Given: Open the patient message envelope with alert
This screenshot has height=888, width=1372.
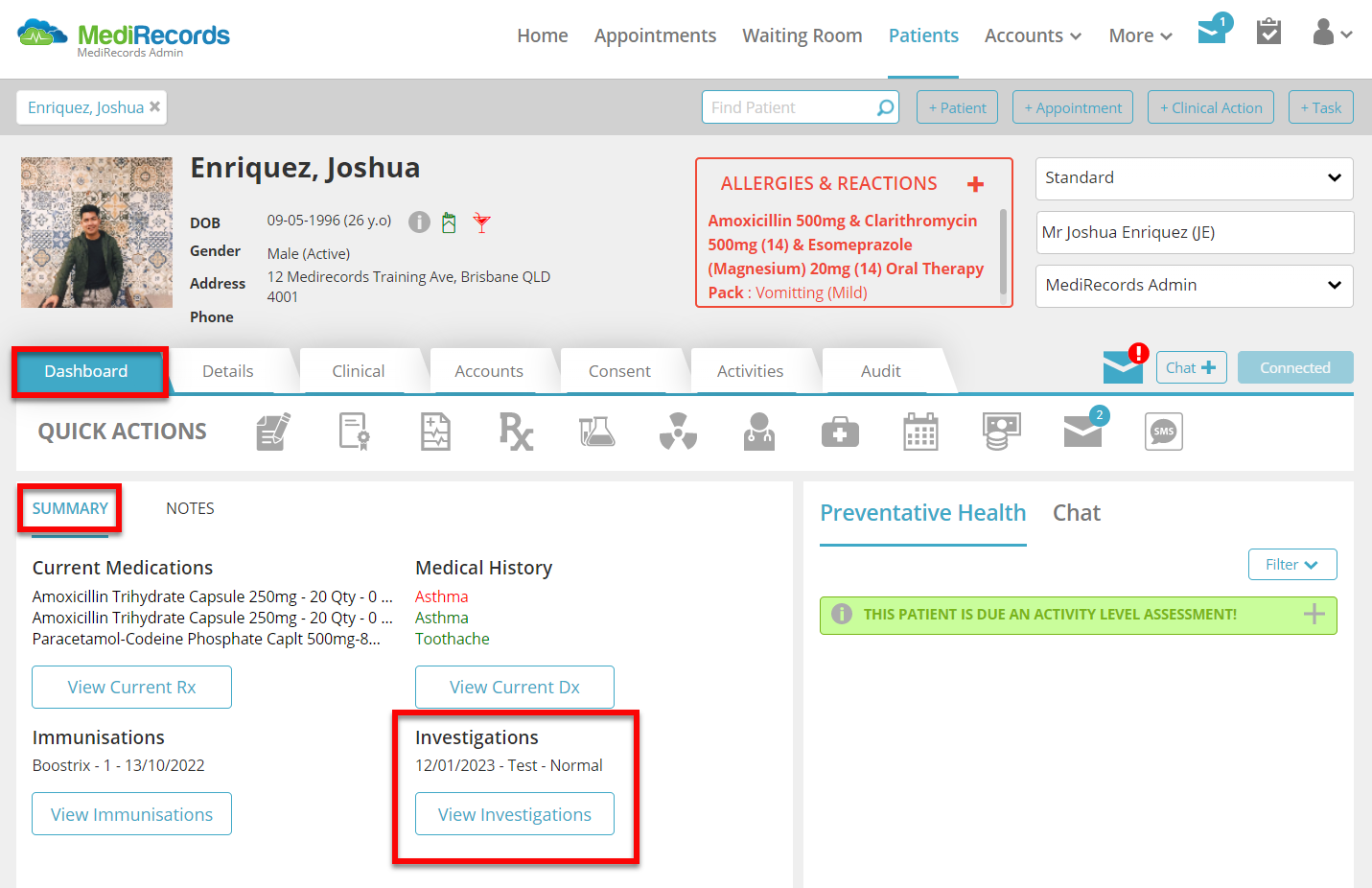Looking at the screenshot, I should tap(1125, 365).
